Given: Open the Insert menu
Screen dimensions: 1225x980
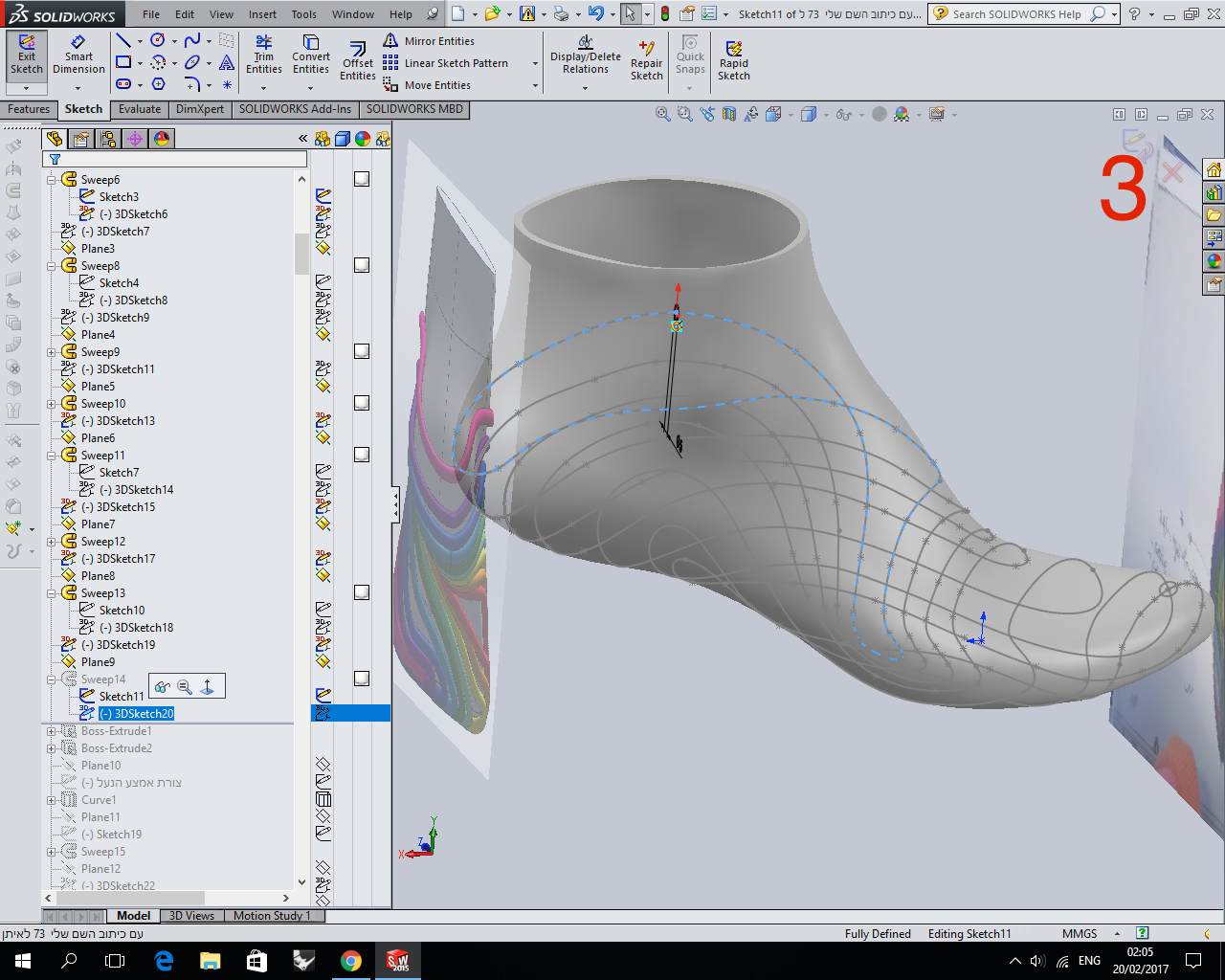Looking at the screenshot, I should click(x=262, y=14).
